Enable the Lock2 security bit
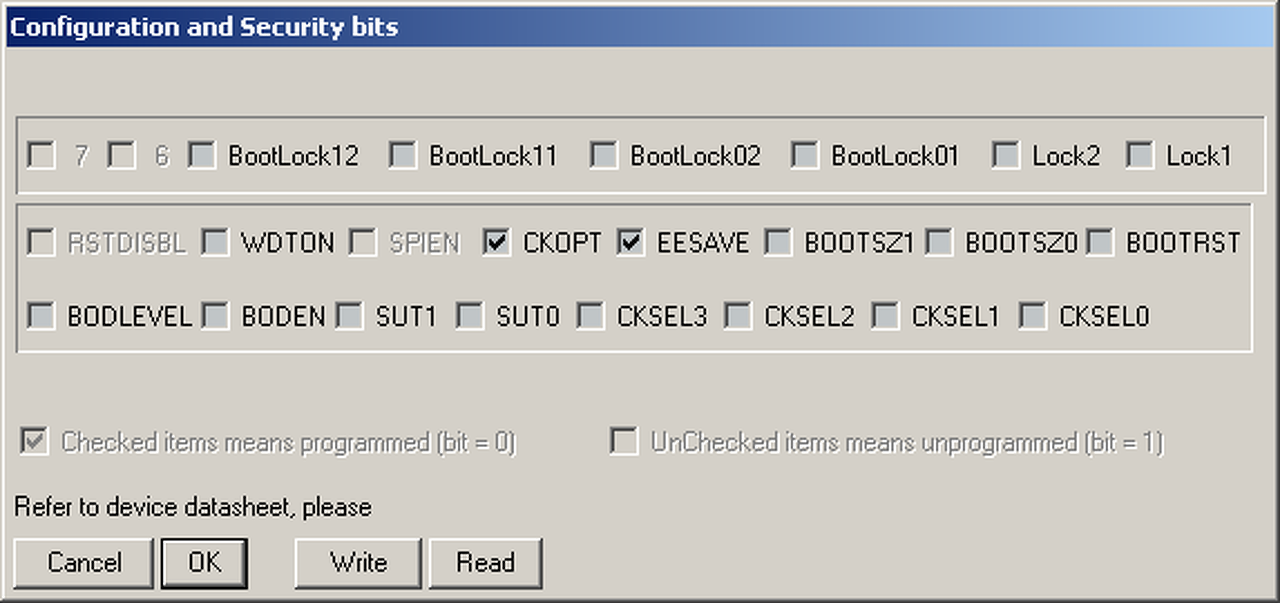Image resolution: width=1280 pixels, height=603 pixels. click(x=1006, y=155)
